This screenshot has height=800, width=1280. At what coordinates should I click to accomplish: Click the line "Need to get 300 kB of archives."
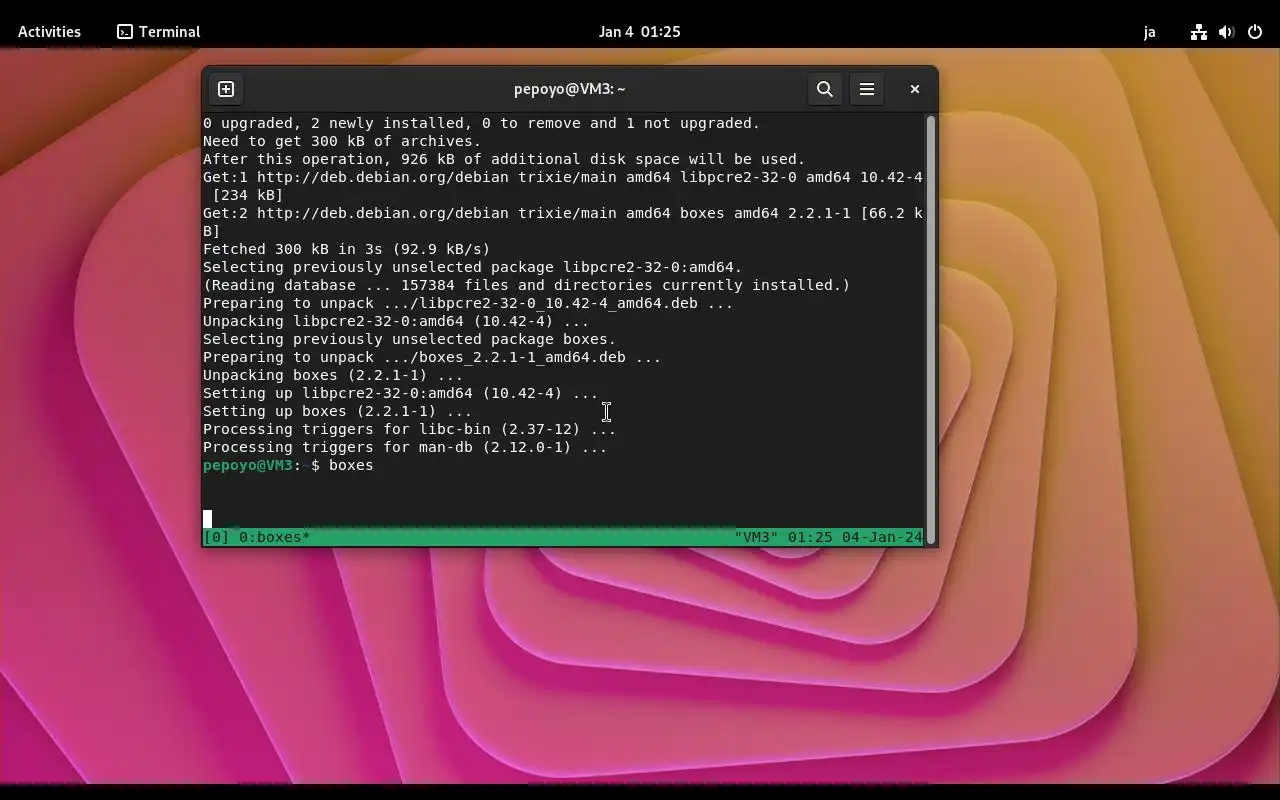[342, 142]
